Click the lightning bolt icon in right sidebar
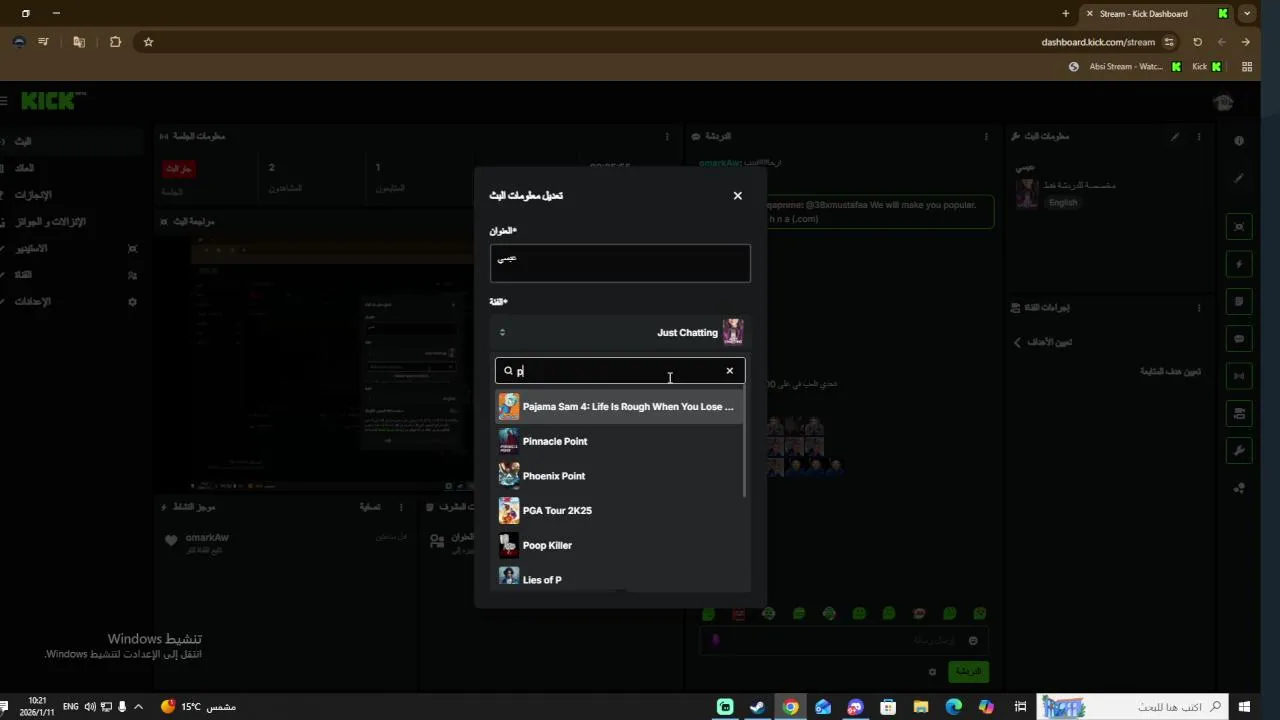 (1240, 264)
